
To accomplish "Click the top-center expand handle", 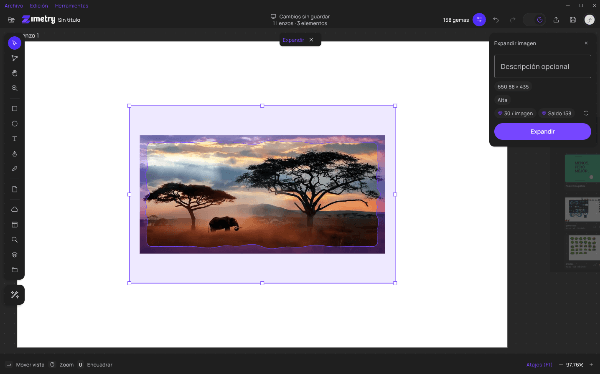I will (262, 106).
